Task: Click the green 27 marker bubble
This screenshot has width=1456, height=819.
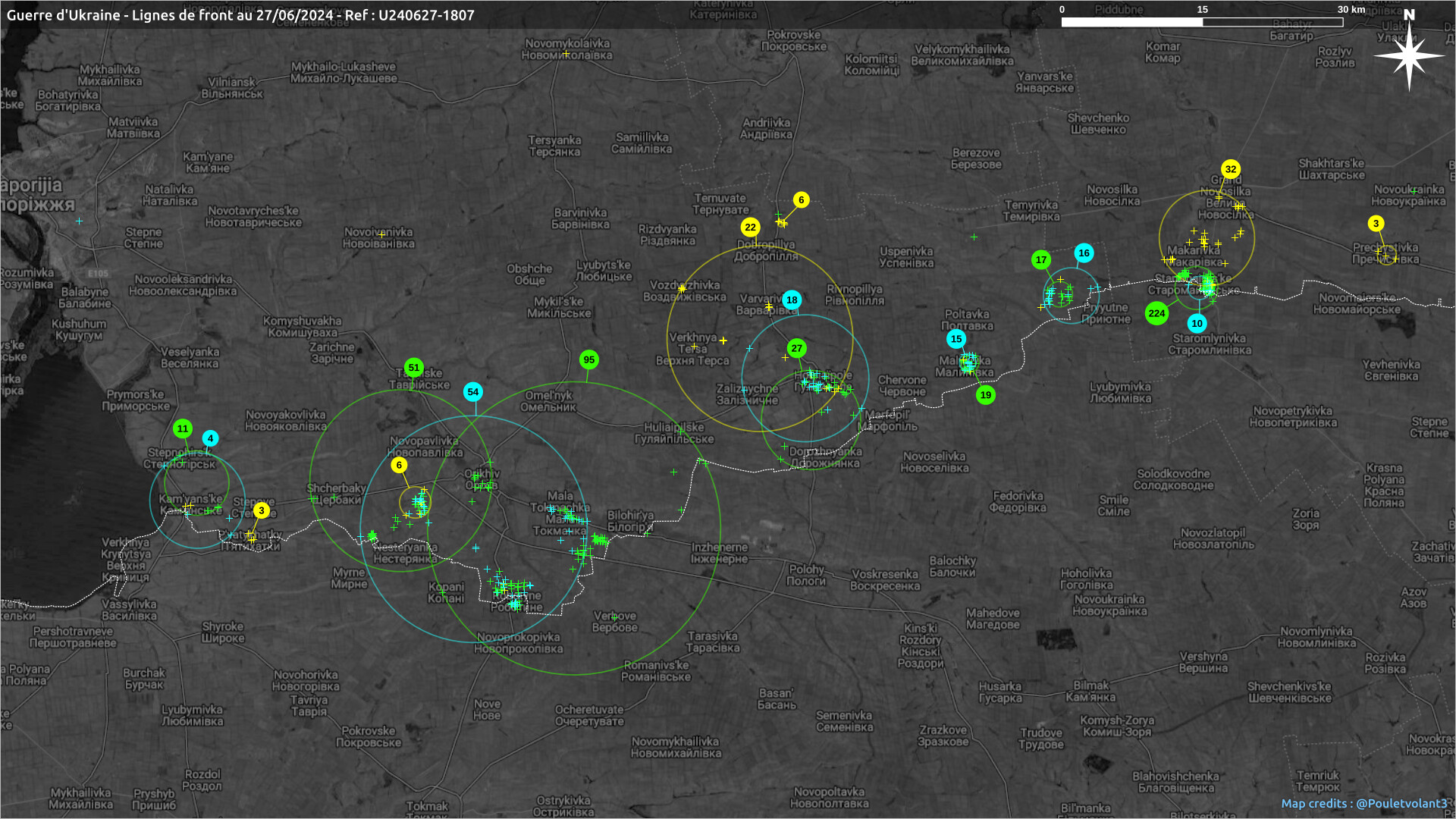Action: pyautogui.click(x=796, y=349)
